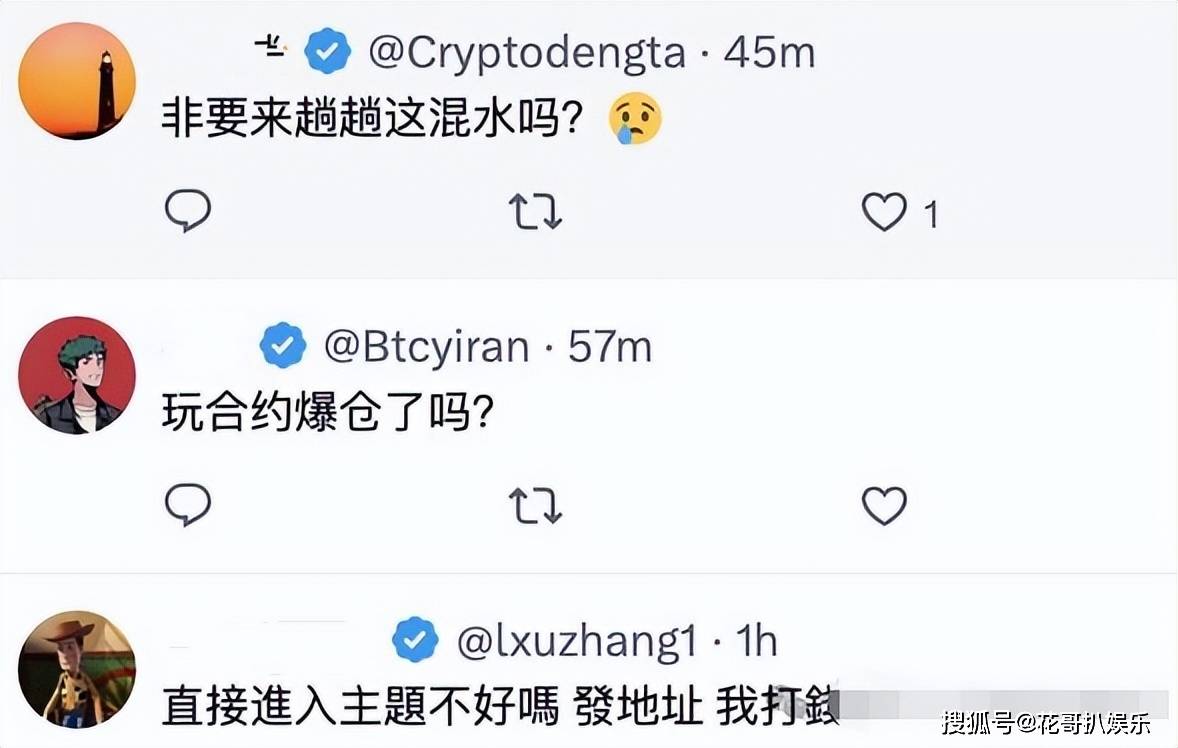Click the reply icon under @Cryptodengta's comment
The width and height of the screenshot is (1178, 748).
[x=187, y=211]
